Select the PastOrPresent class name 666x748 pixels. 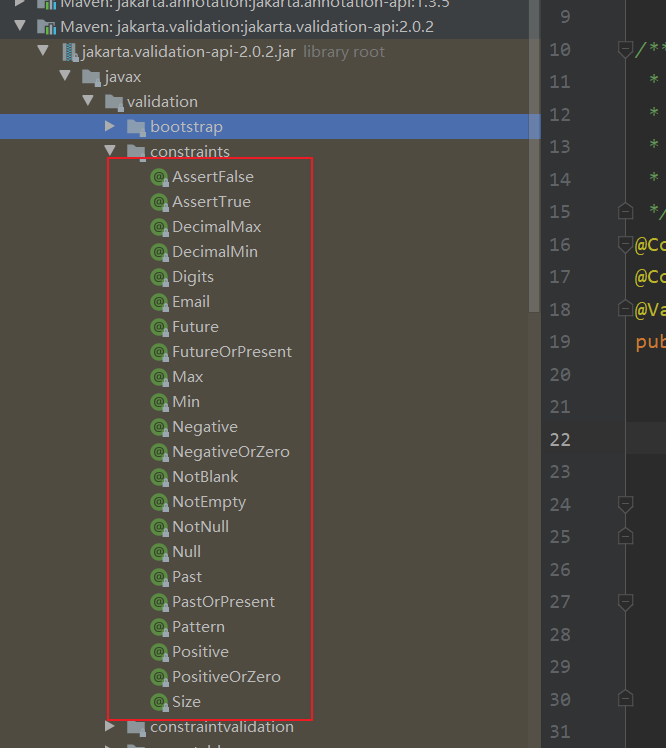(x=223, y=602)
